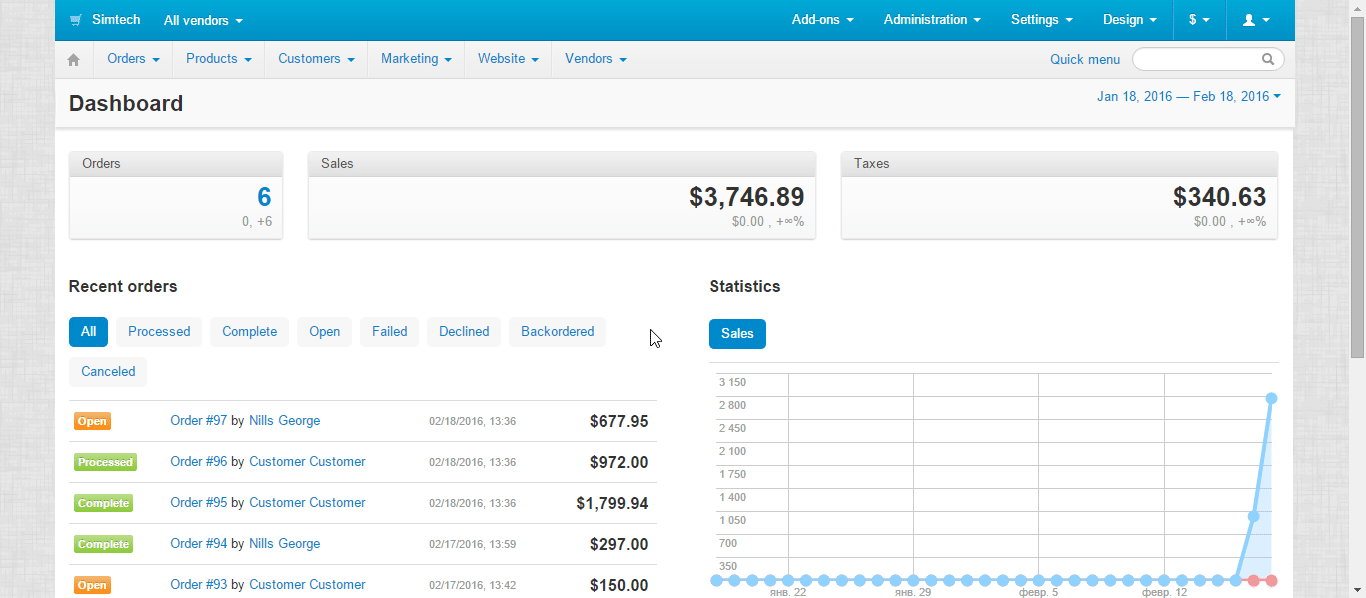Open the All vendors dropdown
Screen dimensions: 1366x598
[x=203, y=20]
